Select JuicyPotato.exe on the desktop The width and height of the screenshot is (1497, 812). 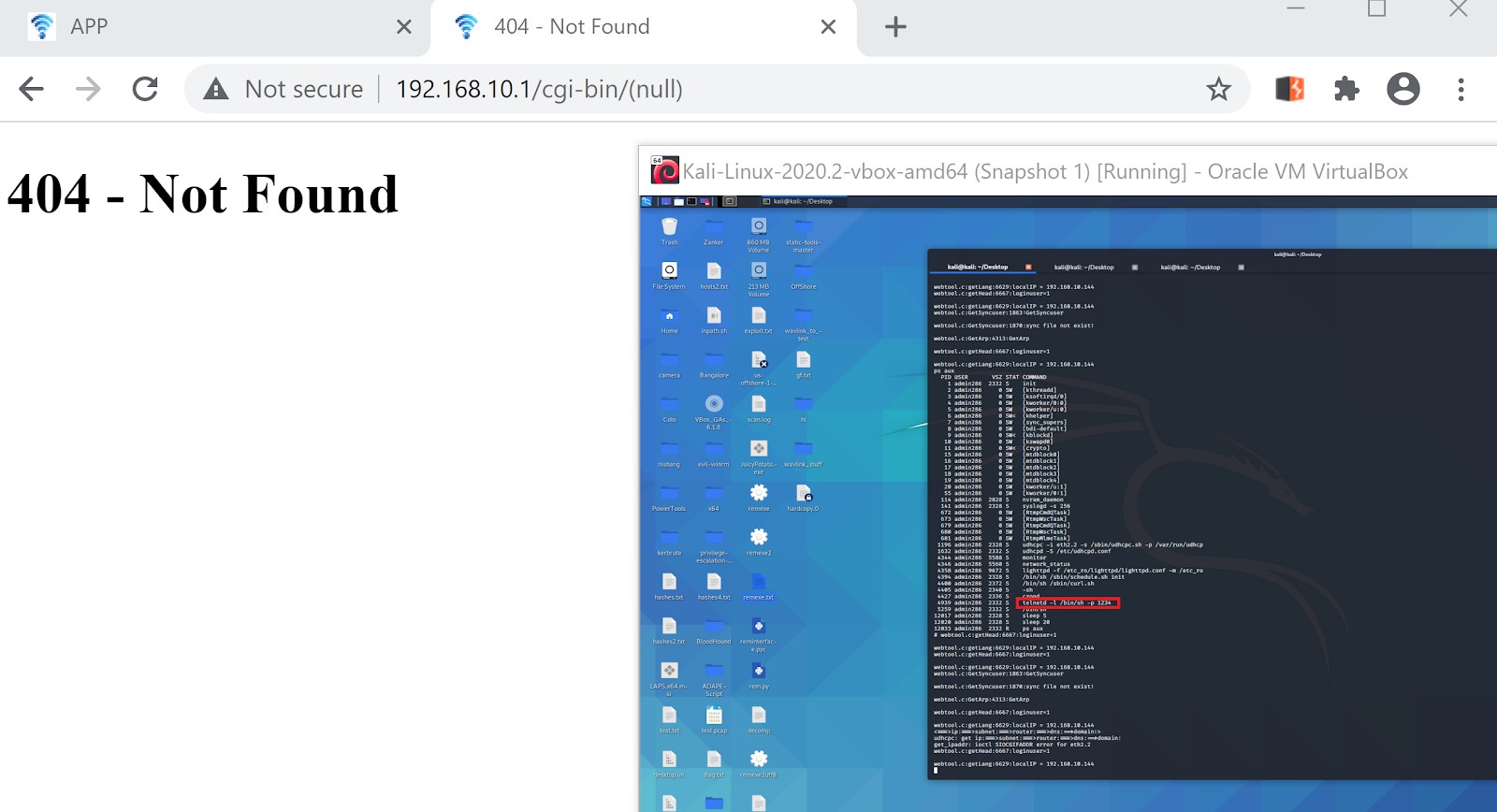759,457
